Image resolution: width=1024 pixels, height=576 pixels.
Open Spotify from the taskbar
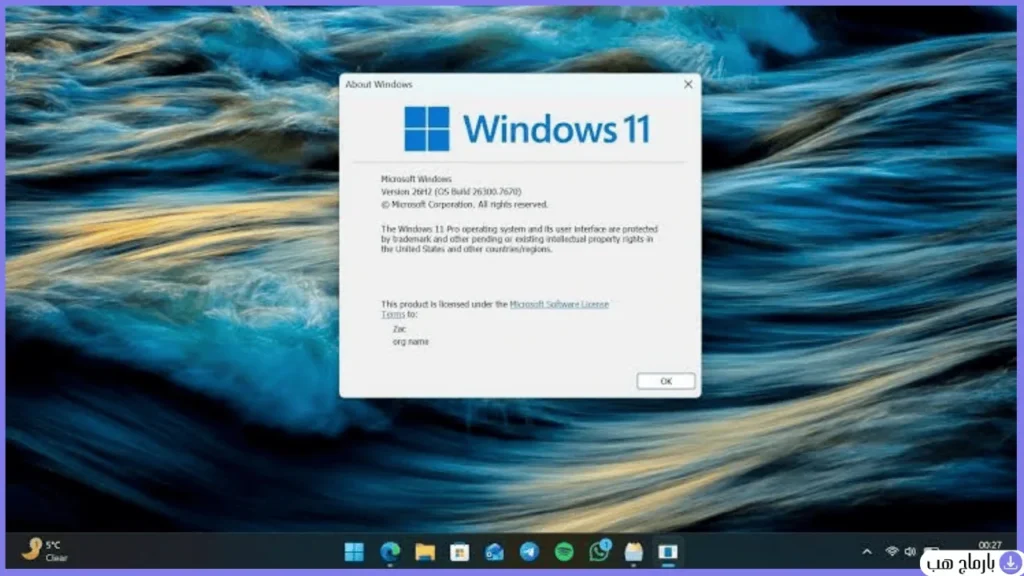564,552
